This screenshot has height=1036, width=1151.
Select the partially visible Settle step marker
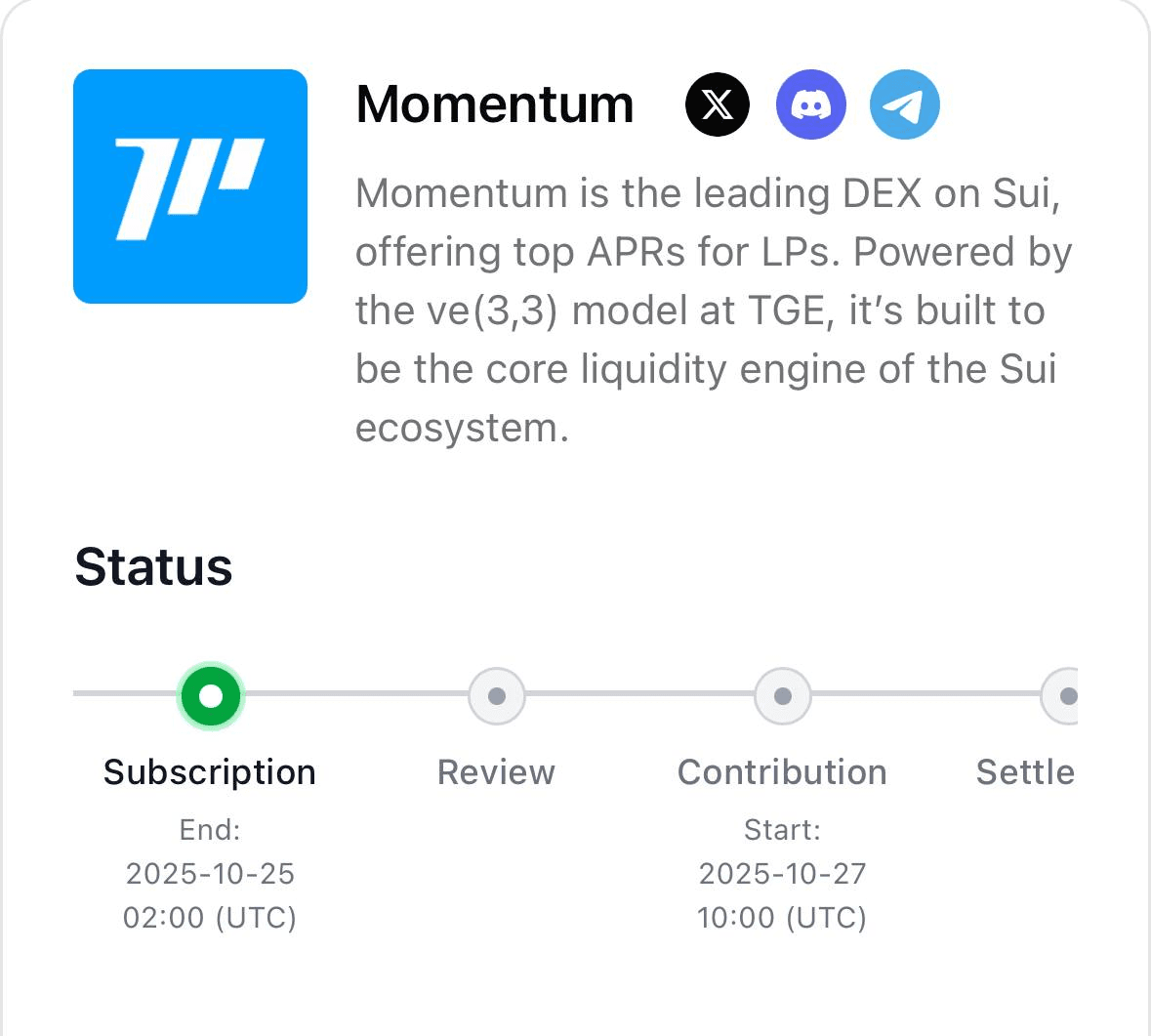[x=1063, y=696]
